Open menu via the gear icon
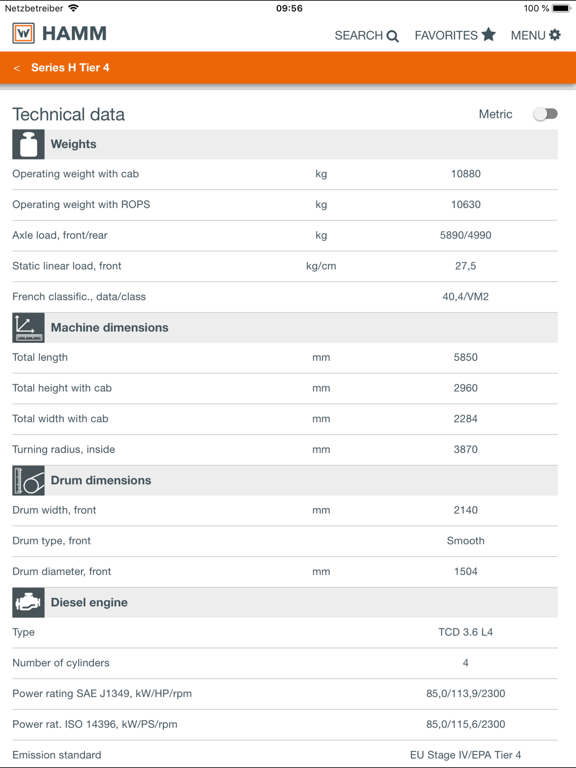This screenshot has width=576, height=768. [x=554, y=35]
